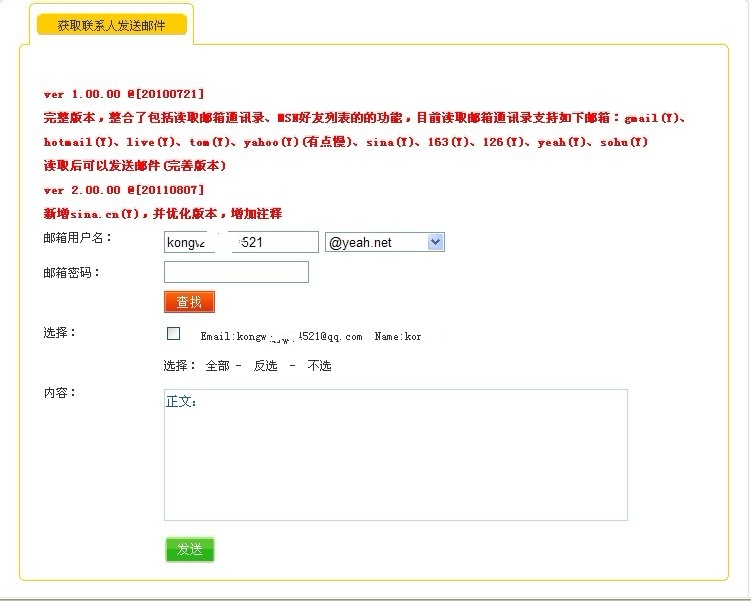Select all contacts with 全部 link
This screenshot has width=751, height=601.
[x=217, y=366]
